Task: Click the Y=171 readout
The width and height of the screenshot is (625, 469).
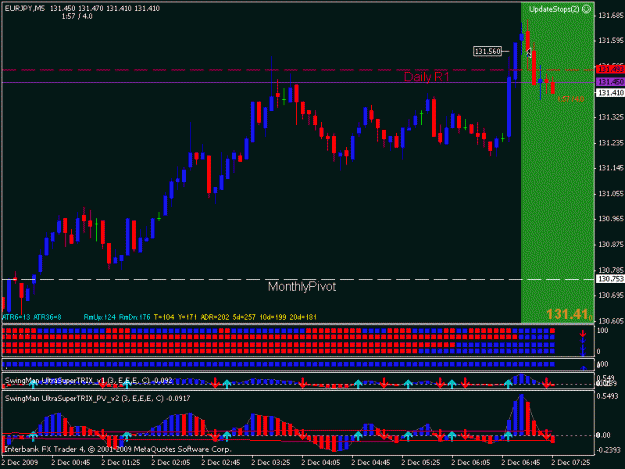Action: pyautogui.click(x=187, y=317)
